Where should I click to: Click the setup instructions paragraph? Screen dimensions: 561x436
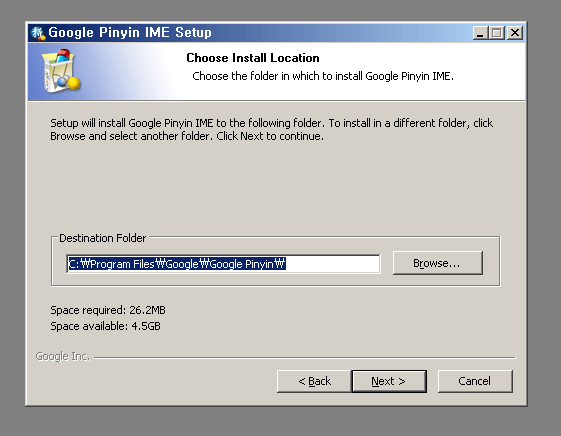point(272,129)
